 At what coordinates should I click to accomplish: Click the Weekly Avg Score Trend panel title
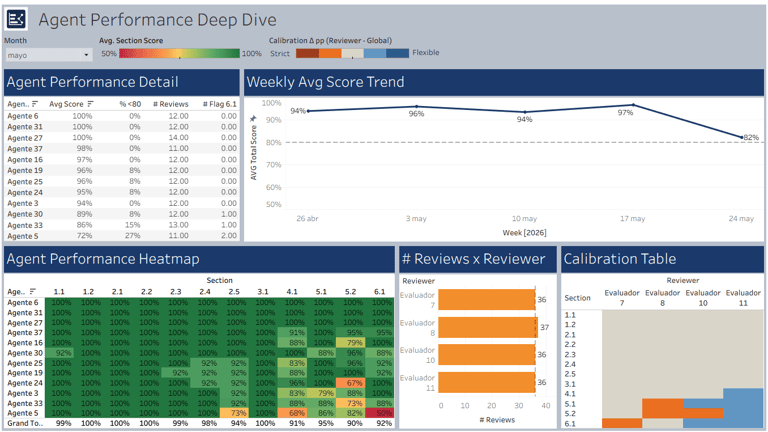pyautogui.click(x=325, y=82)
